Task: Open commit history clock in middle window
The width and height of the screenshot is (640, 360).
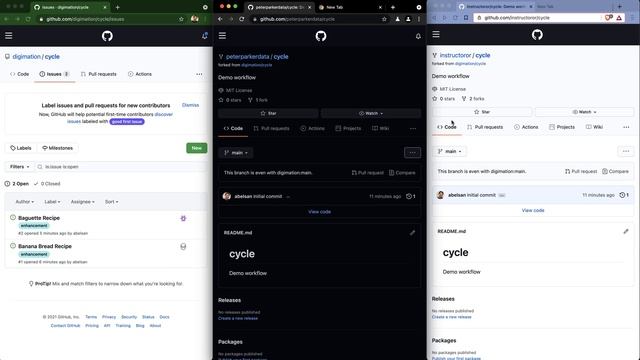Action: point(411,196)
